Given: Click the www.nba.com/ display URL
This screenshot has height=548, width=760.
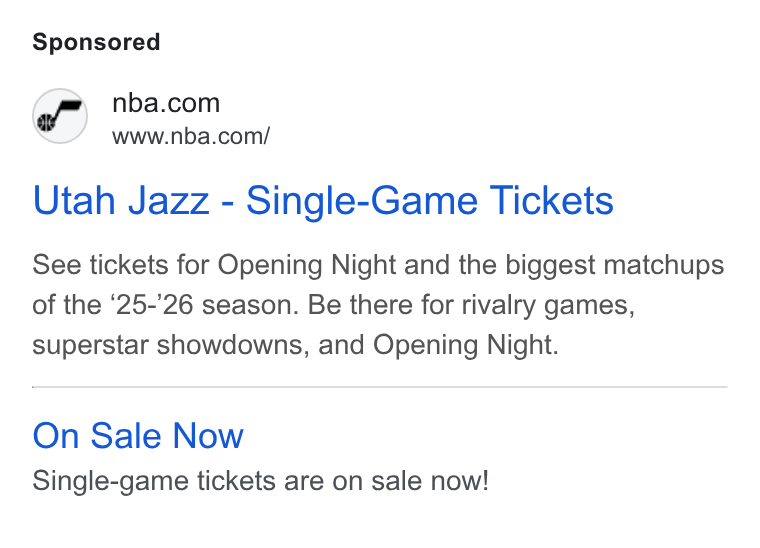Looking at the screenshot, I should click(190, 136).
